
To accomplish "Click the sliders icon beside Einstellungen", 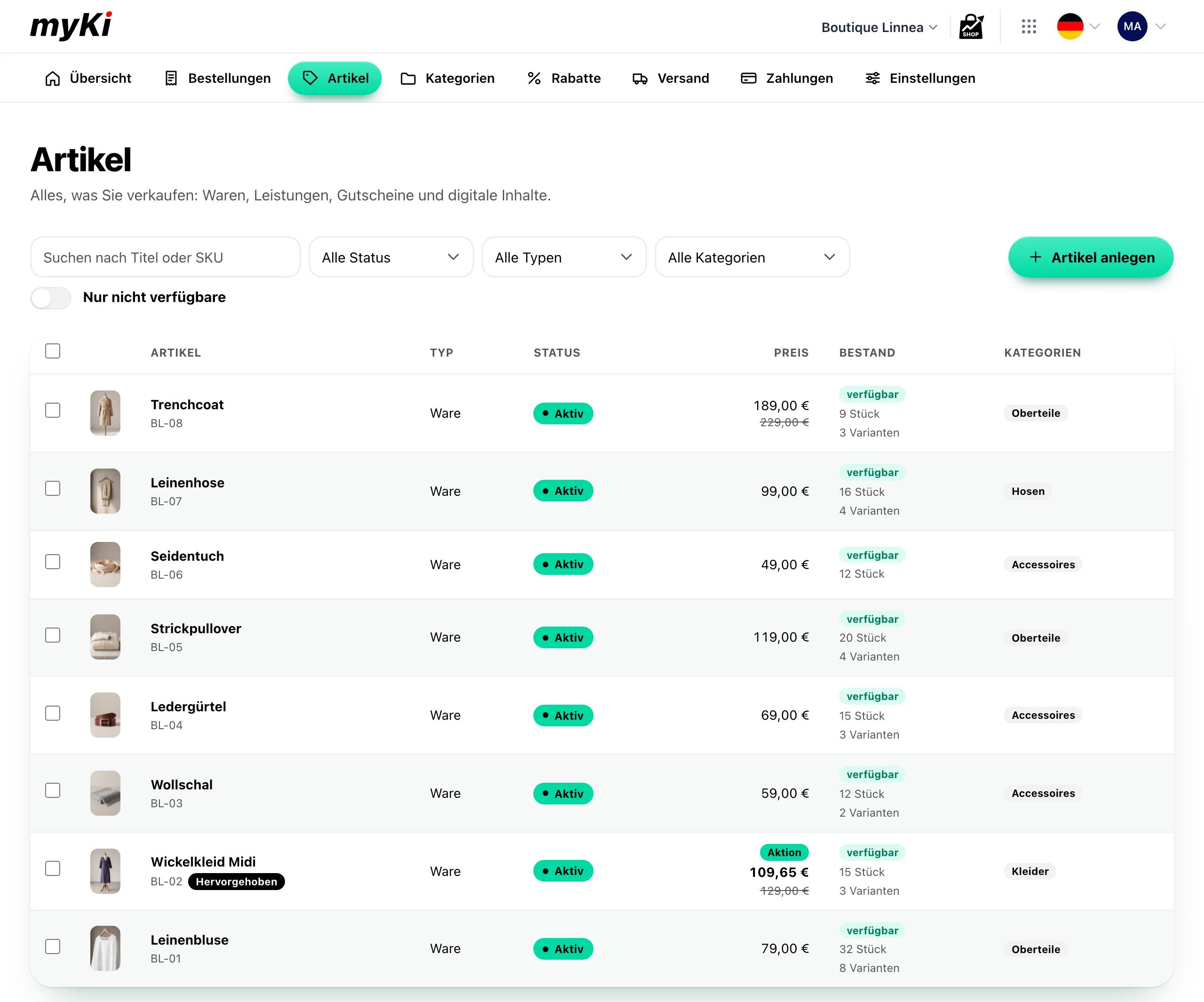I will [x=872, y=79].
